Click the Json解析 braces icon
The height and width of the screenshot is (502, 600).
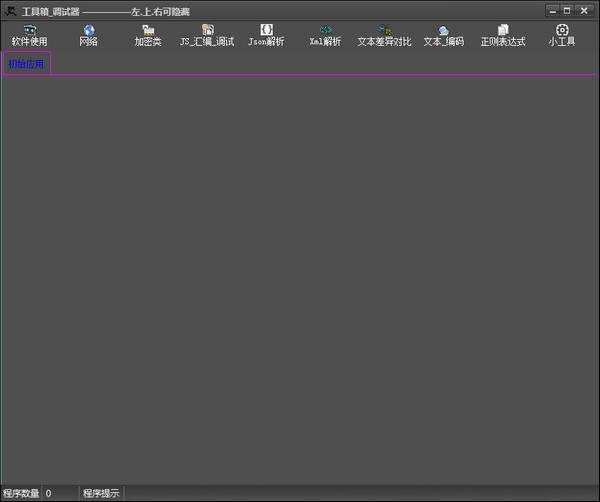(x=266, y=31)
